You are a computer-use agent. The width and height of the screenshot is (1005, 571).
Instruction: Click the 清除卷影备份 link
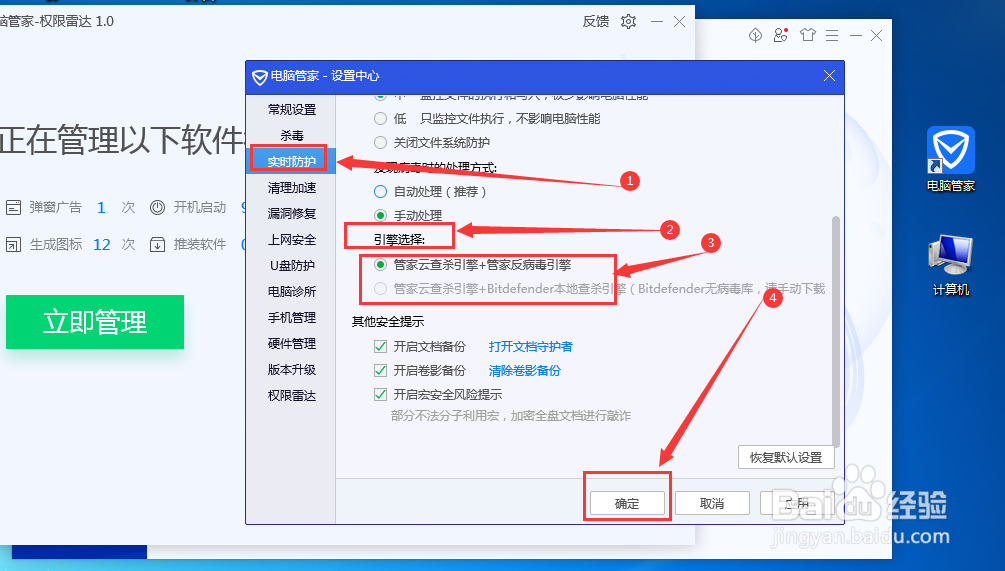[524, 370]
